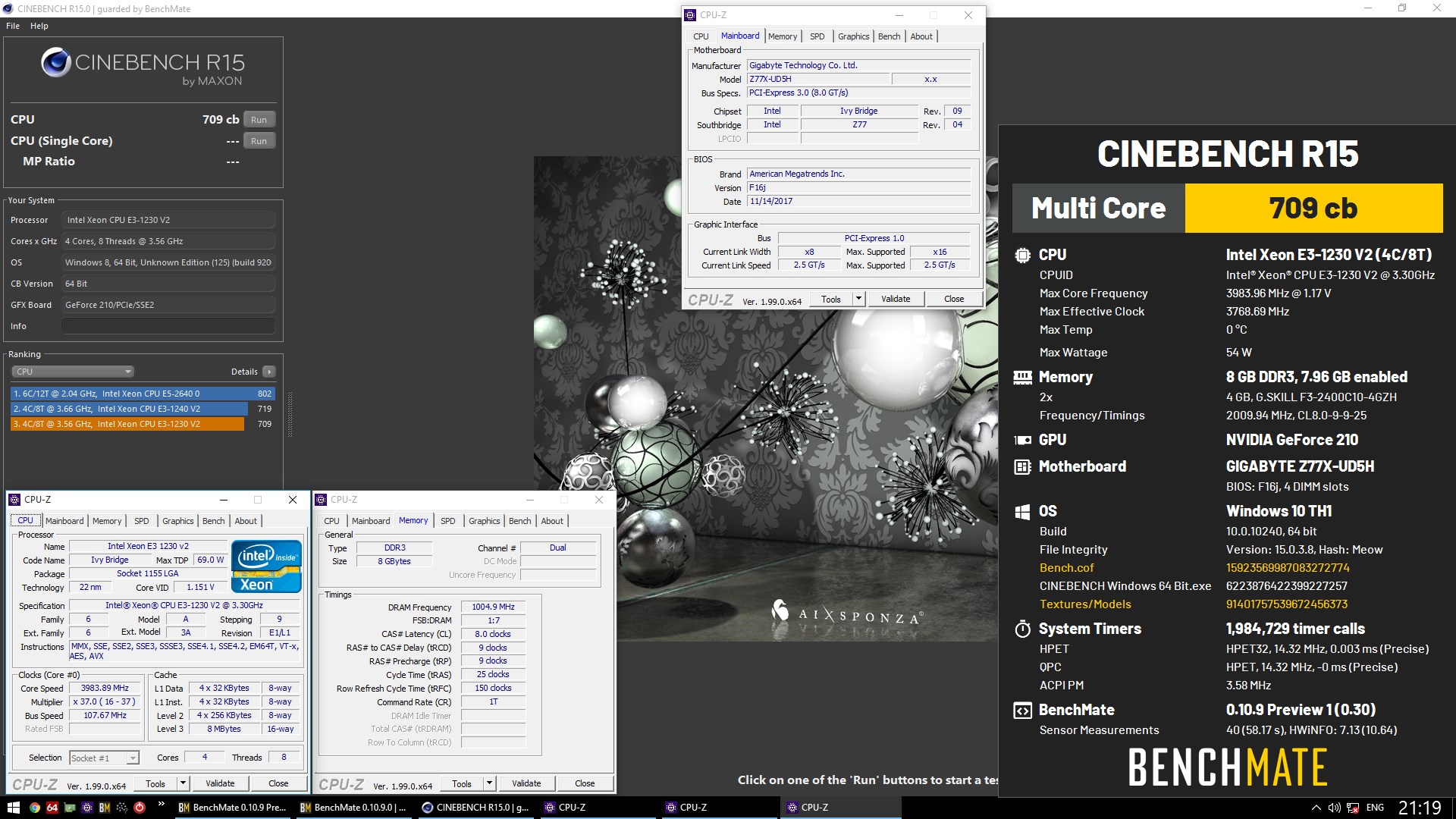Switch to SPD tab in Mainboard CPU-Z window
This screenshot has height=819, width=1456.
coord(817,36)
